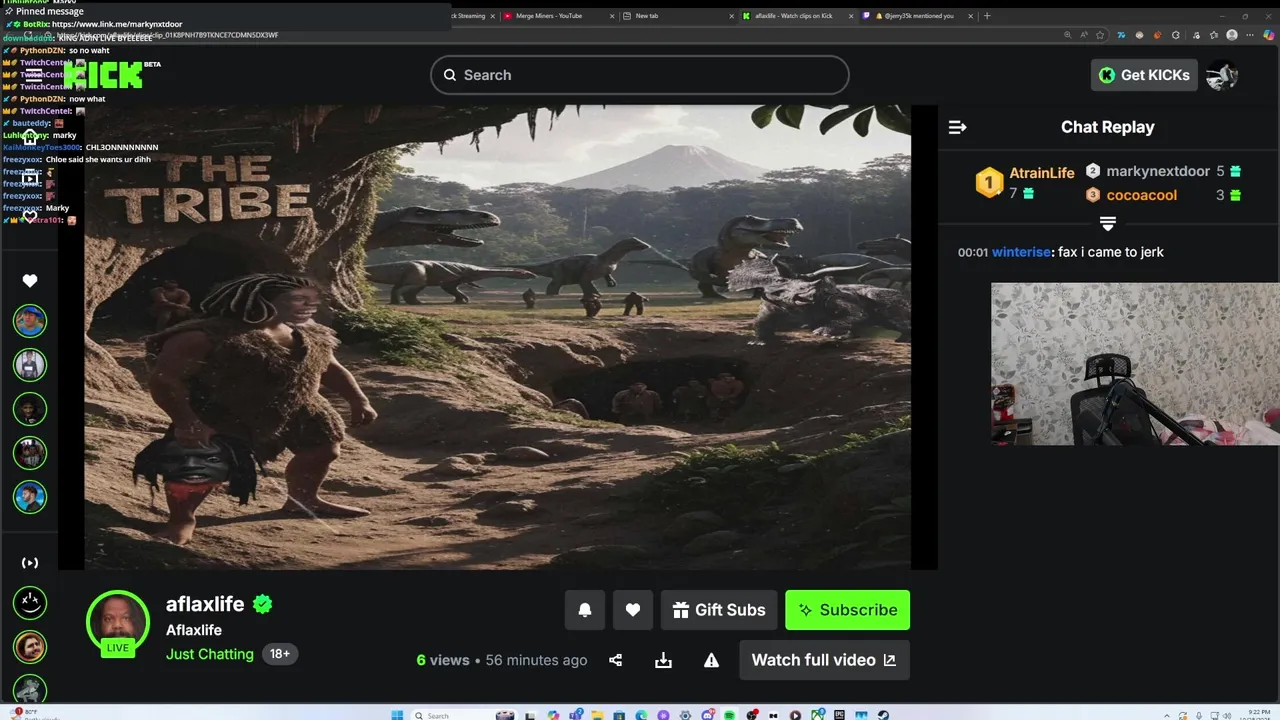Screen dimensions: 1280x720
Task: Click the notification bell for aflaxlife
Action: click(585, 610)
